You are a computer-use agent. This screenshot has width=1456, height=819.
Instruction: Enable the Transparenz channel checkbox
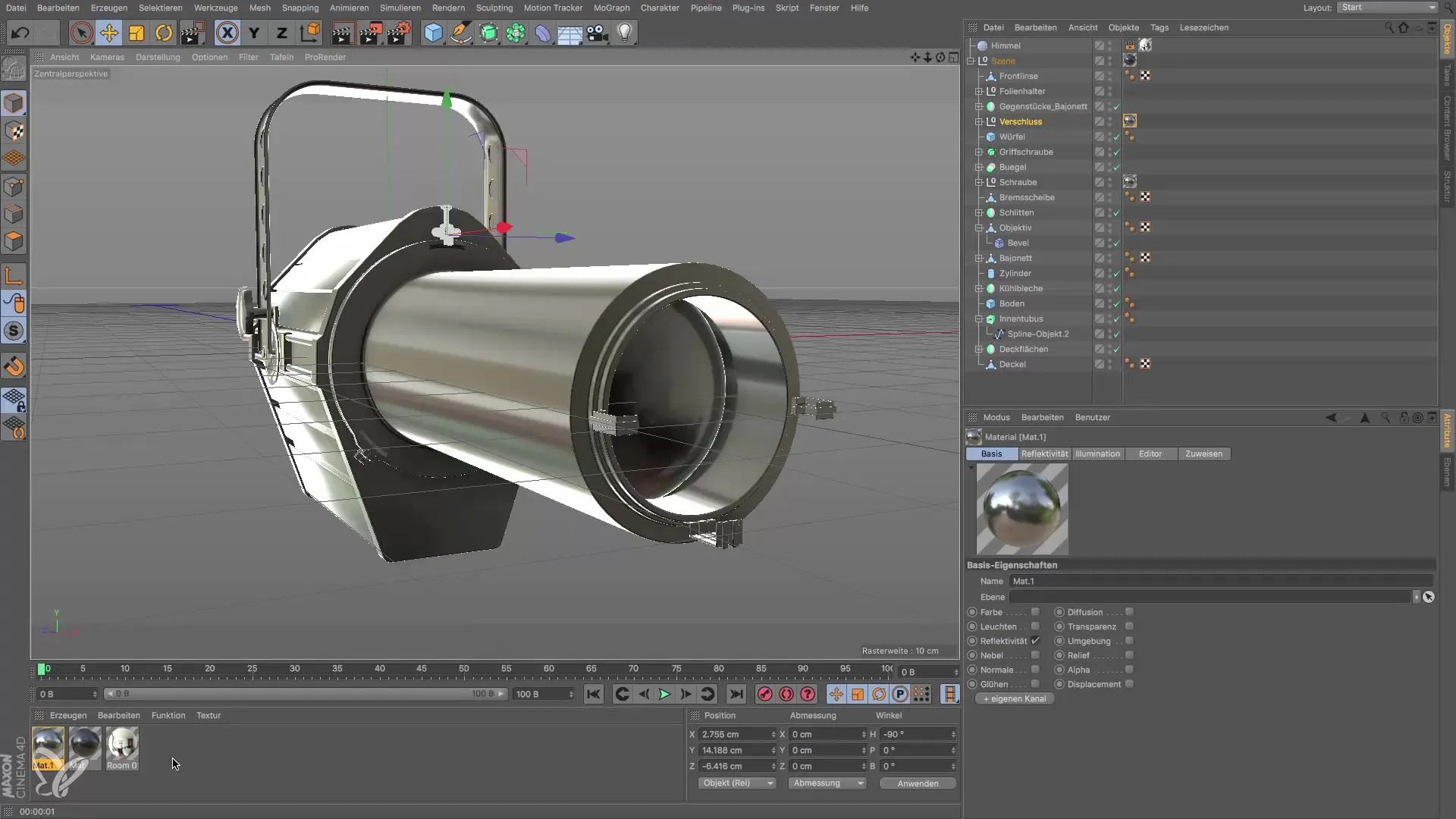(1129, 626)
